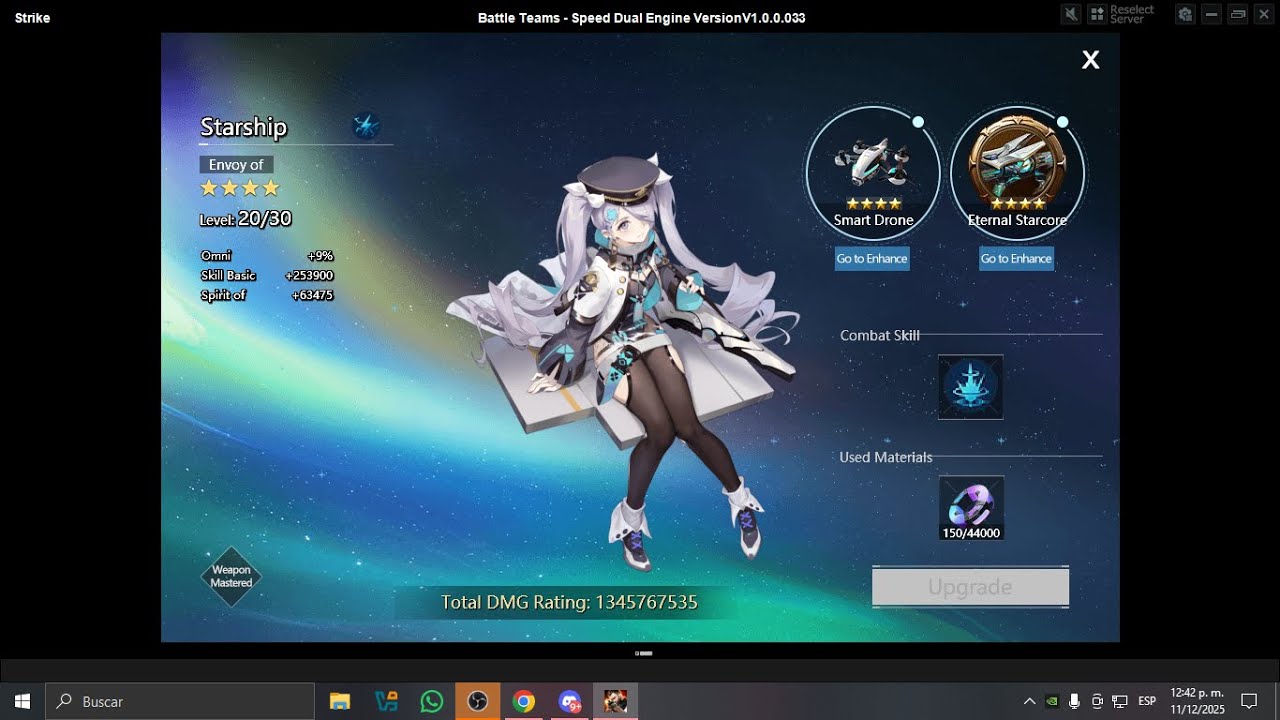Minimize the Strike launcher window
This screenshot has width=1280, height=720.
[x=1212, y=14]
